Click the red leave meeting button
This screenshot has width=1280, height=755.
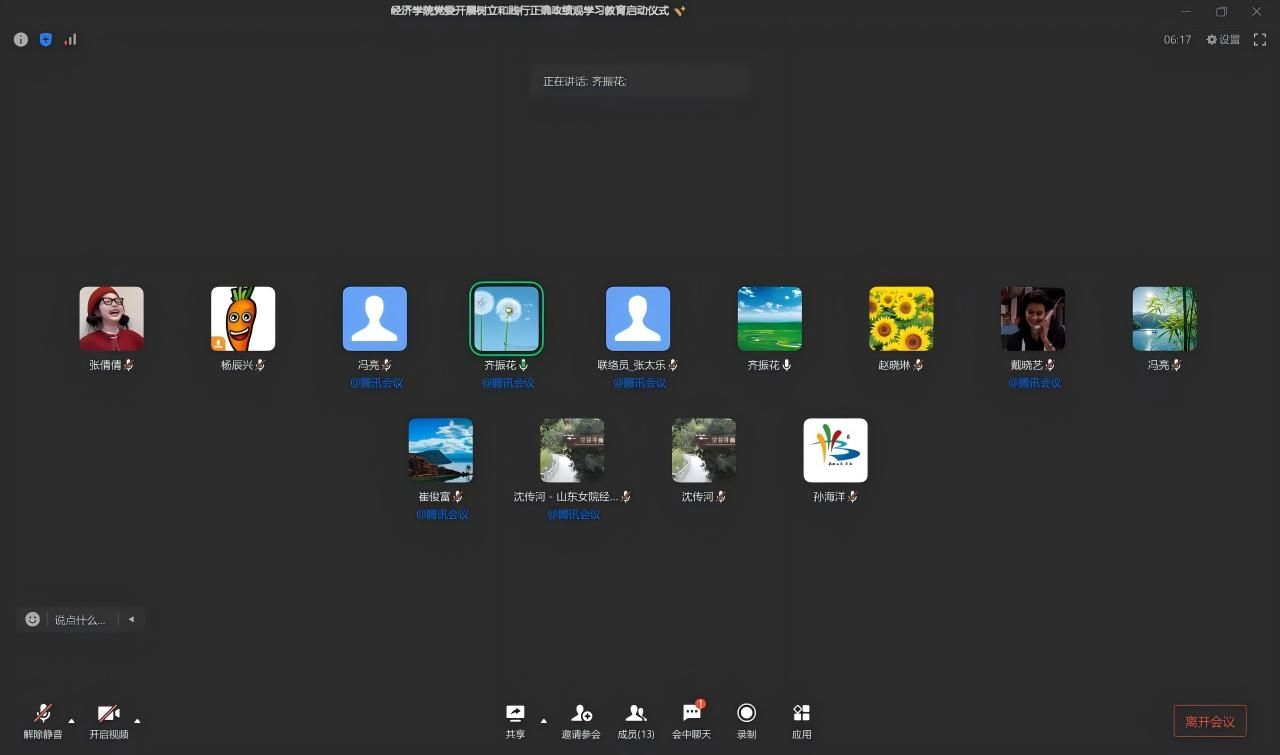coord(1209,721)
